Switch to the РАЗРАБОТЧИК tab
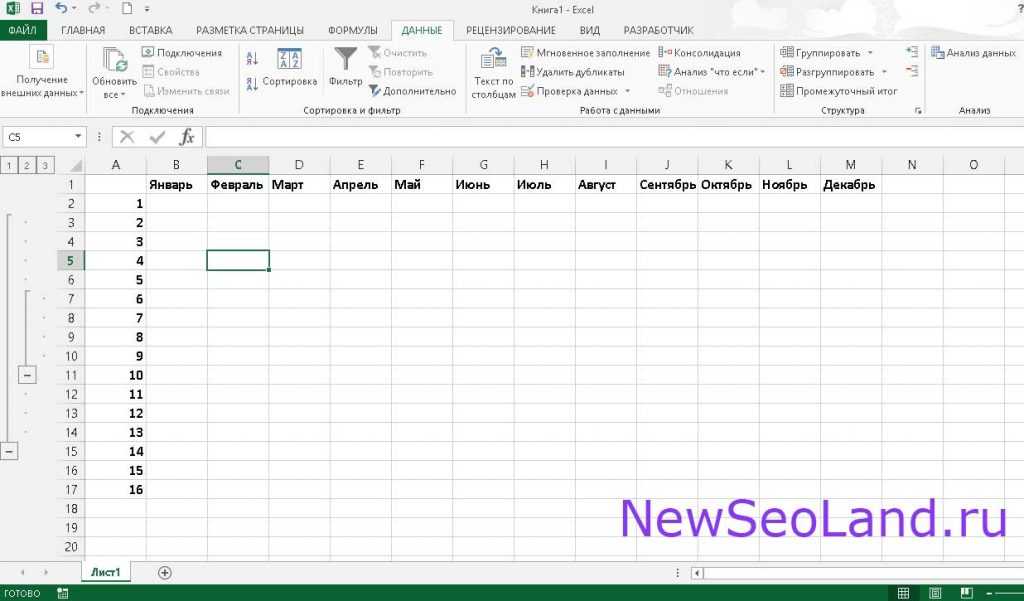Screen dimensions: 1024x601 [658, 30]
